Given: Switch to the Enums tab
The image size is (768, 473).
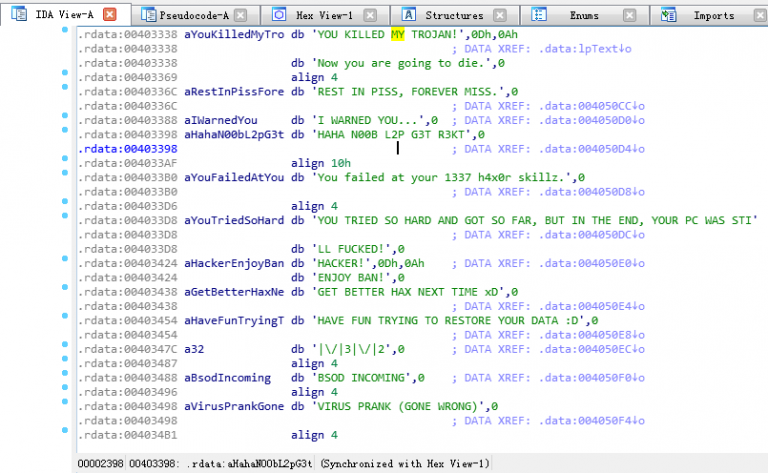Looking at the screenshot, I should coord(586,15).
